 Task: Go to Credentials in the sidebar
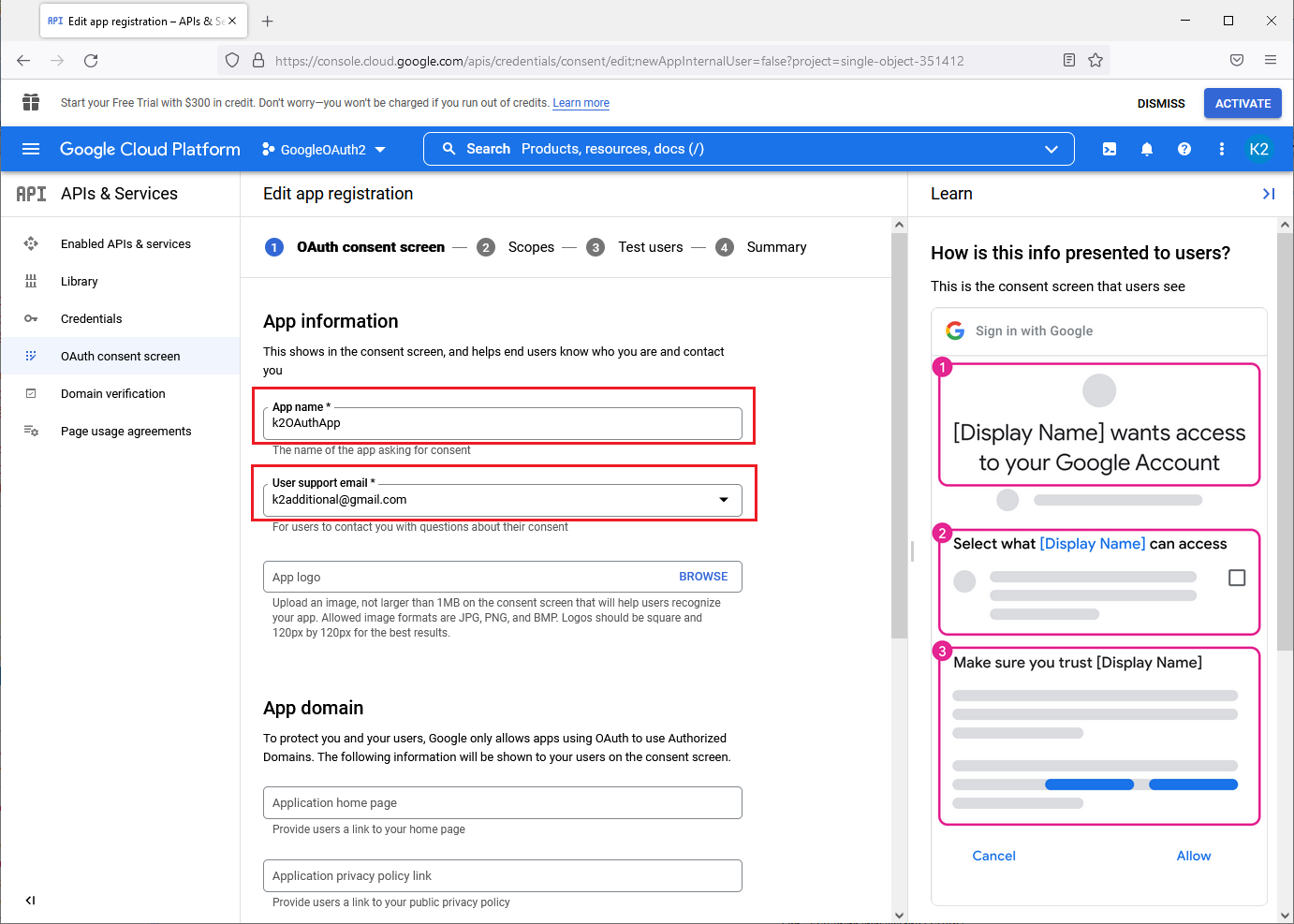point(92,319)
